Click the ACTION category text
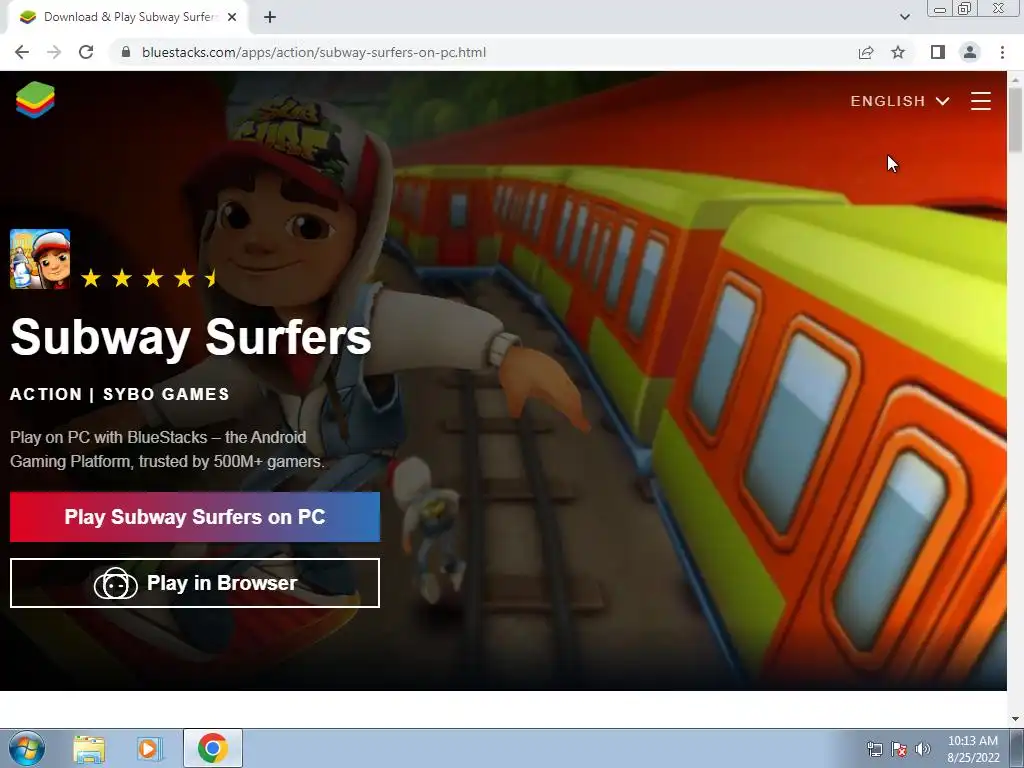 pyautogui.click(x=46, y=394)
